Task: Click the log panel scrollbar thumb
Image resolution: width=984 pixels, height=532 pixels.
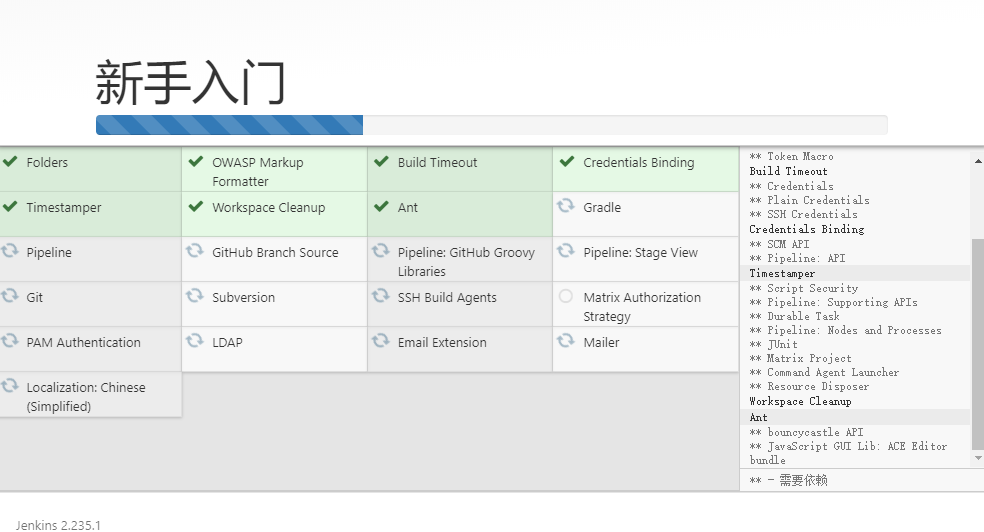Action: click(x=977, y=344)
